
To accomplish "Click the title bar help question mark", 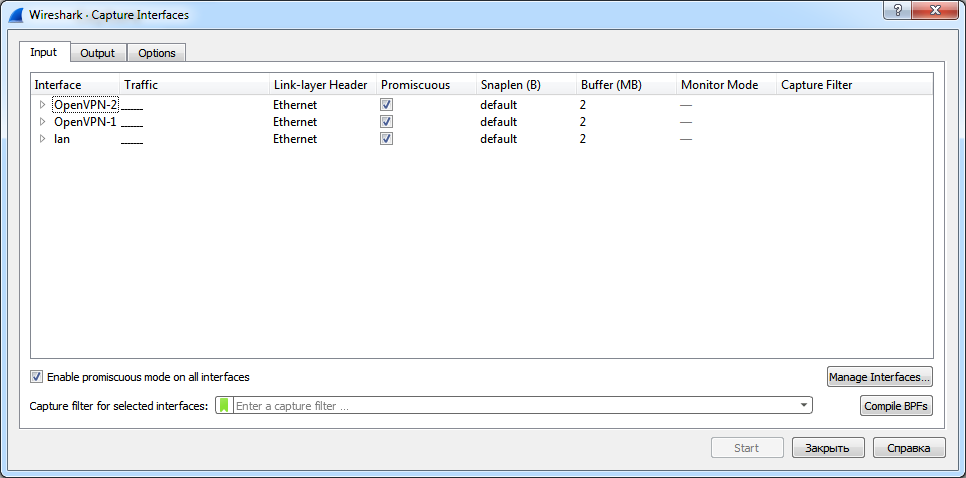I will coord(898,9).
